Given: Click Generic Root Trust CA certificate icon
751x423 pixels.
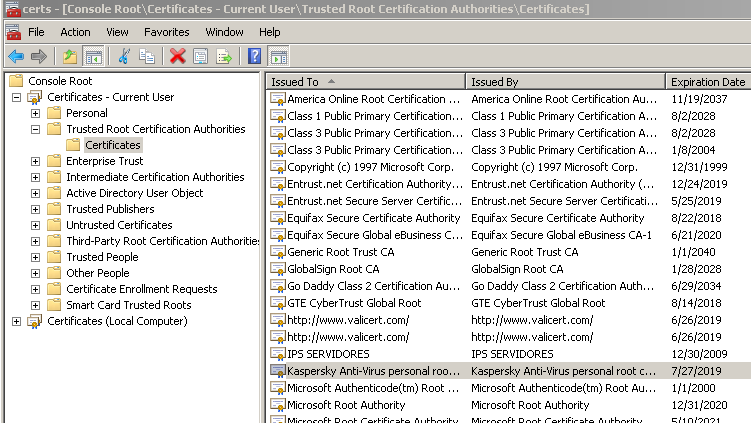Looking at the screenshot, I should (278, 252).
